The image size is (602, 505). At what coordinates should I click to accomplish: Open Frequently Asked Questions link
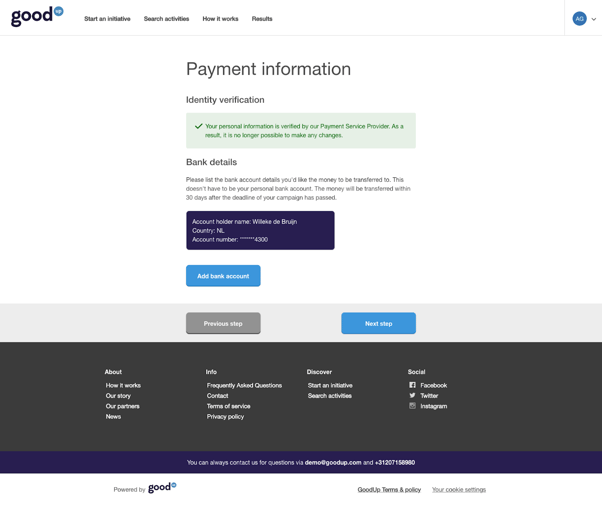point(244,385)
